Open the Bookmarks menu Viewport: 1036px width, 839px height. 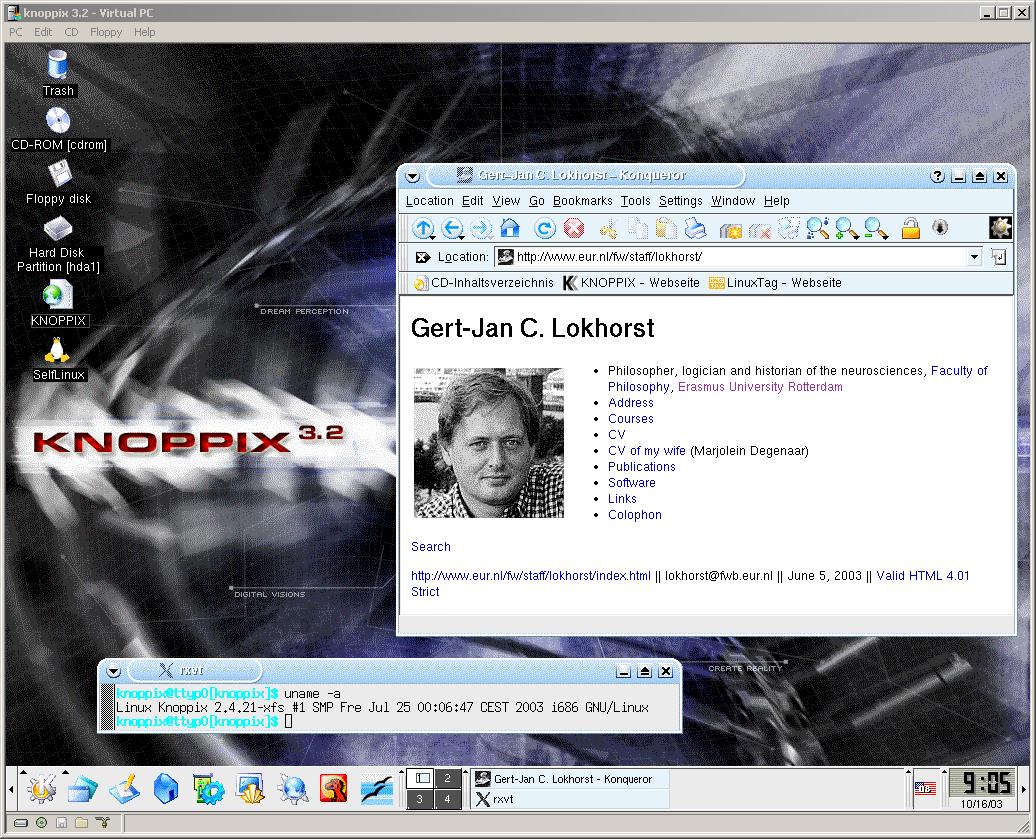[x=583, y=201]
